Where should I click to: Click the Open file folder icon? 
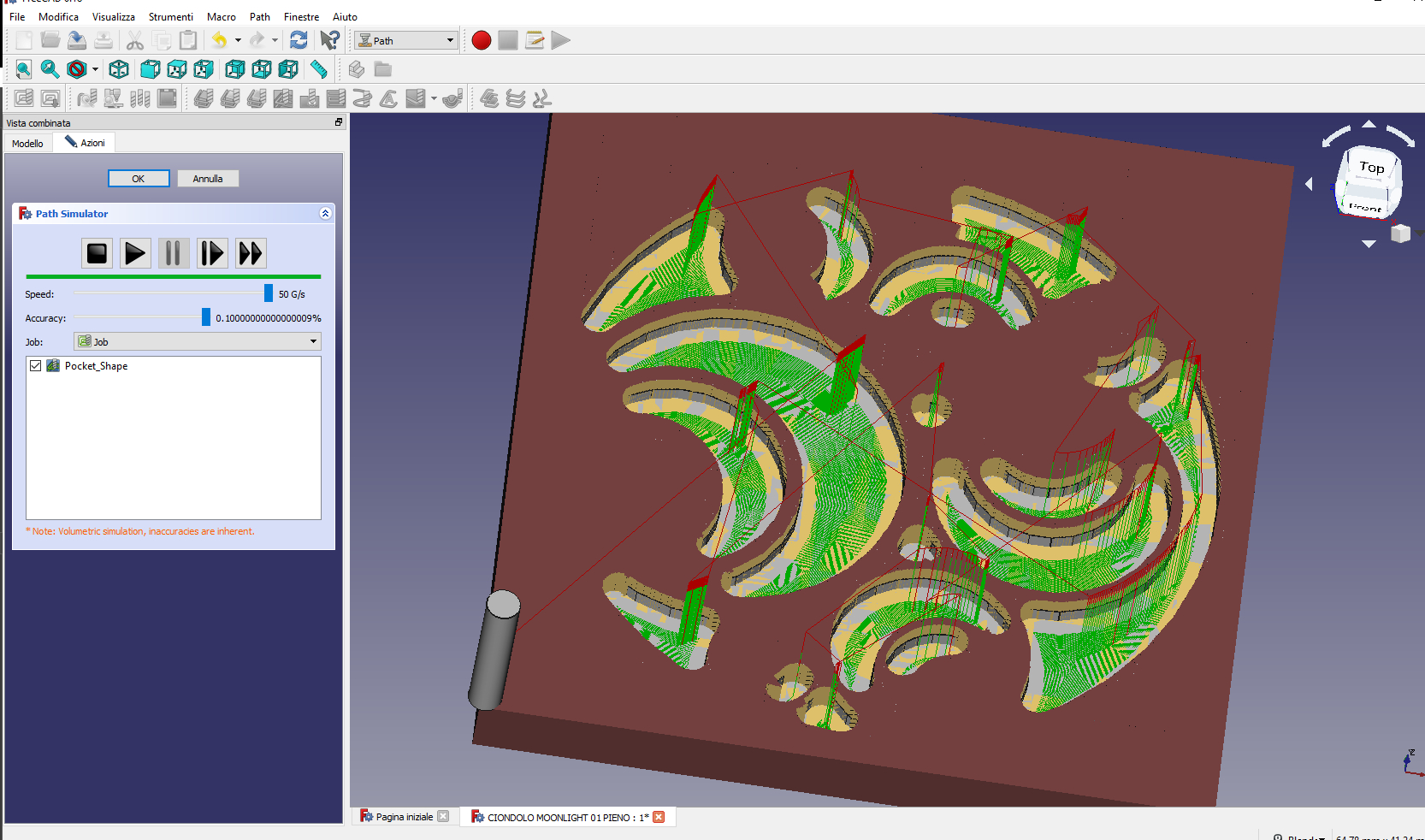(x=50, y=40)
